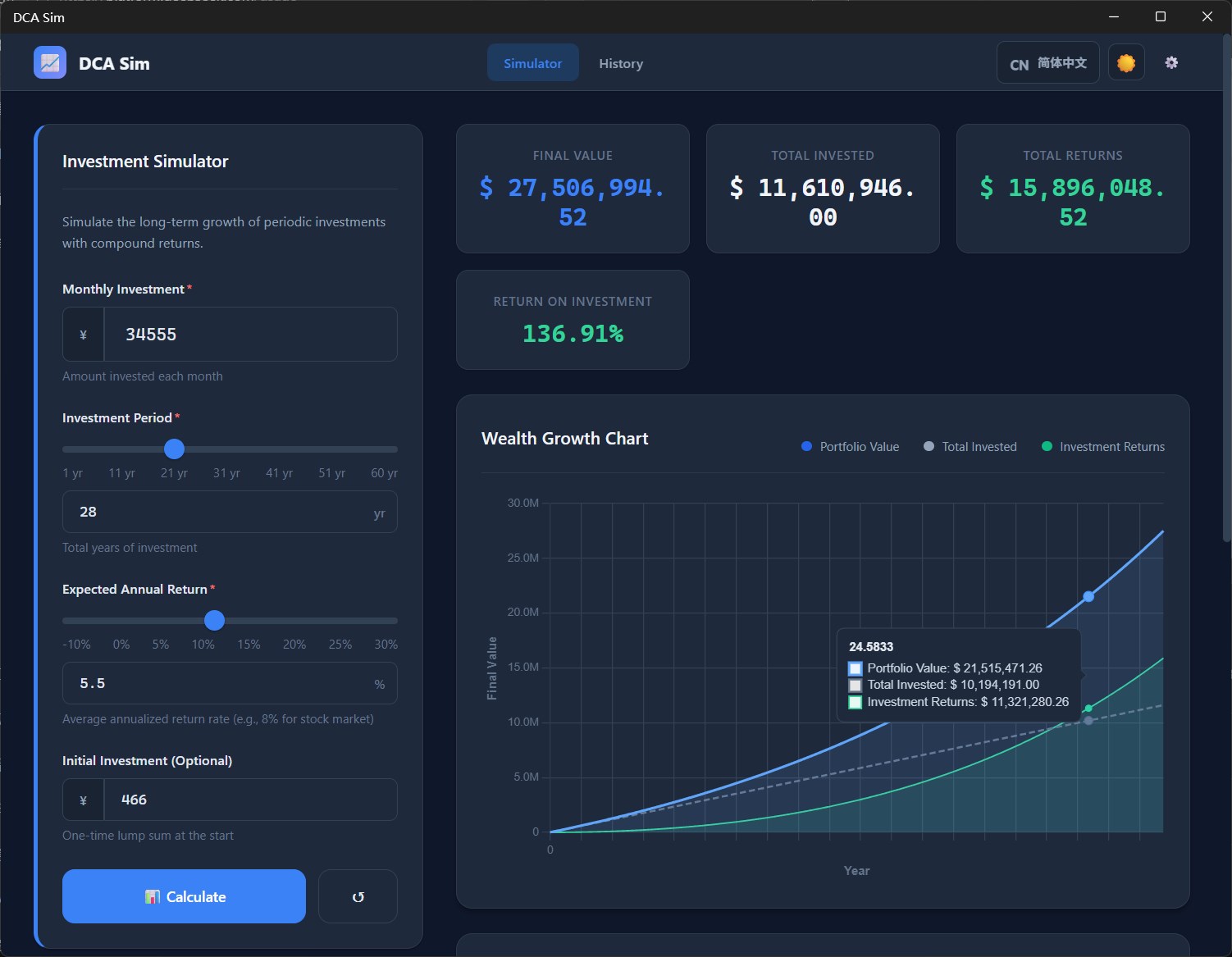Click the Portfolio Value data point on the blue line
This screenshot has width=1232, height=957.
coord(1088,596)
